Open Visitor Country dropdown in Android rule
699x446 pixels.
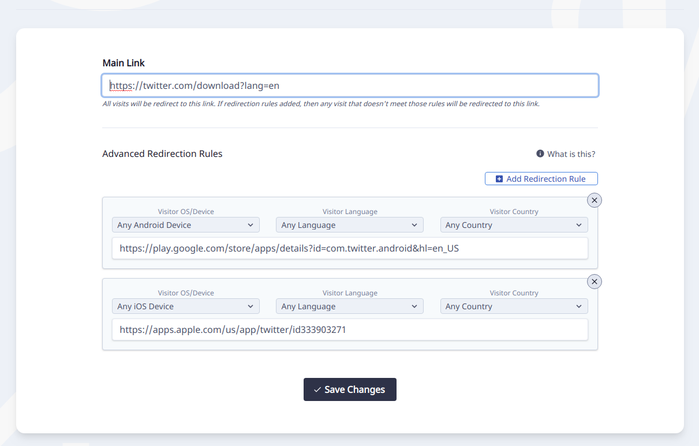coord(514,225)
